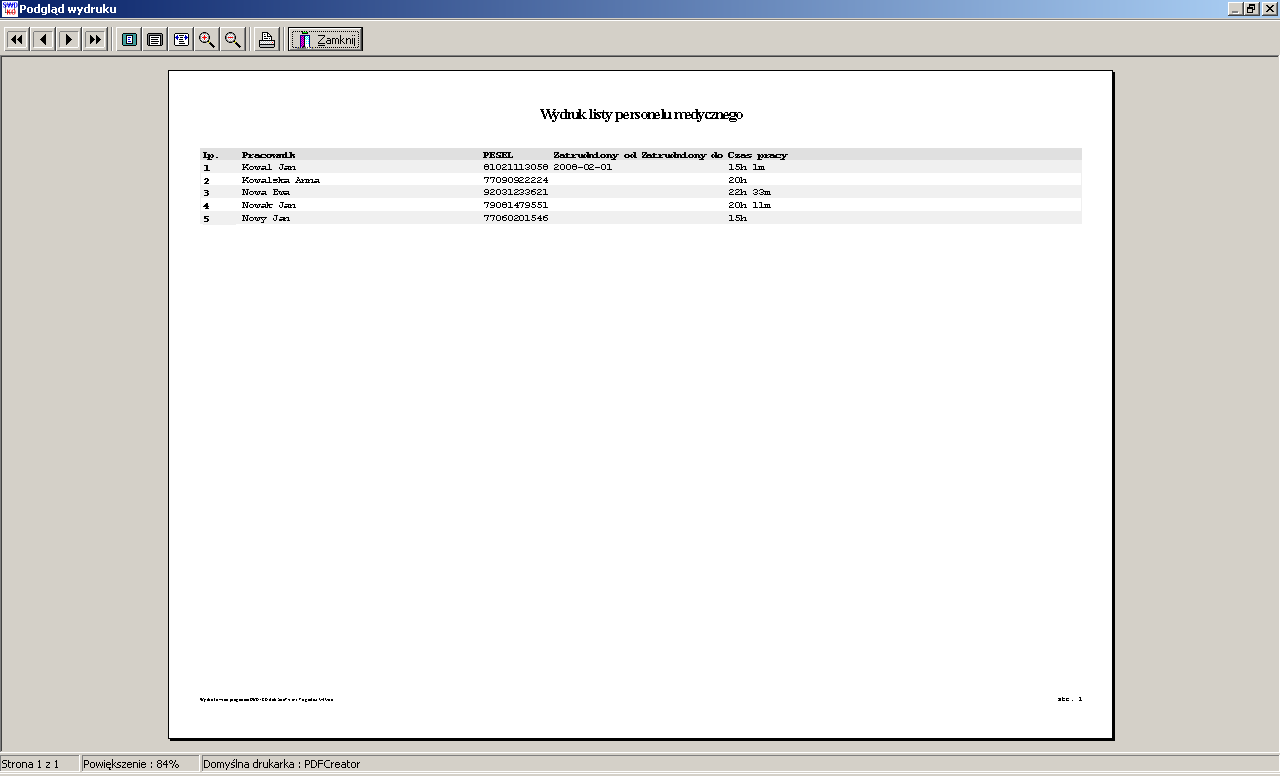This screenshot has width=1280, height=776.
Task: Select the name 'Kowalska Anna'
Action: point(281,180)
